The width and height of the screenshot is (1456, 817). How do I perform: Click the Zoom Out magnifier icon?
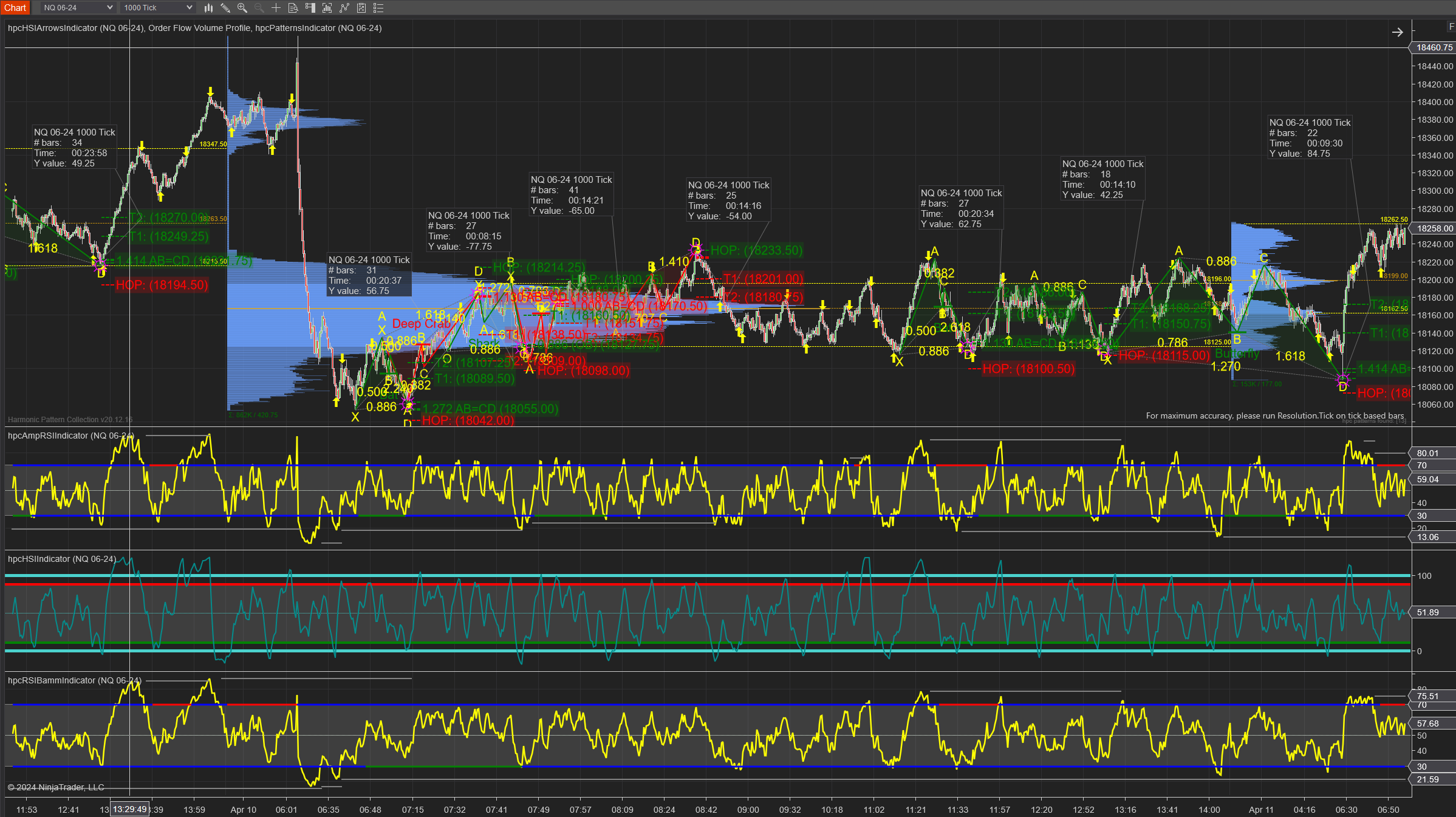tap(259, 8)
